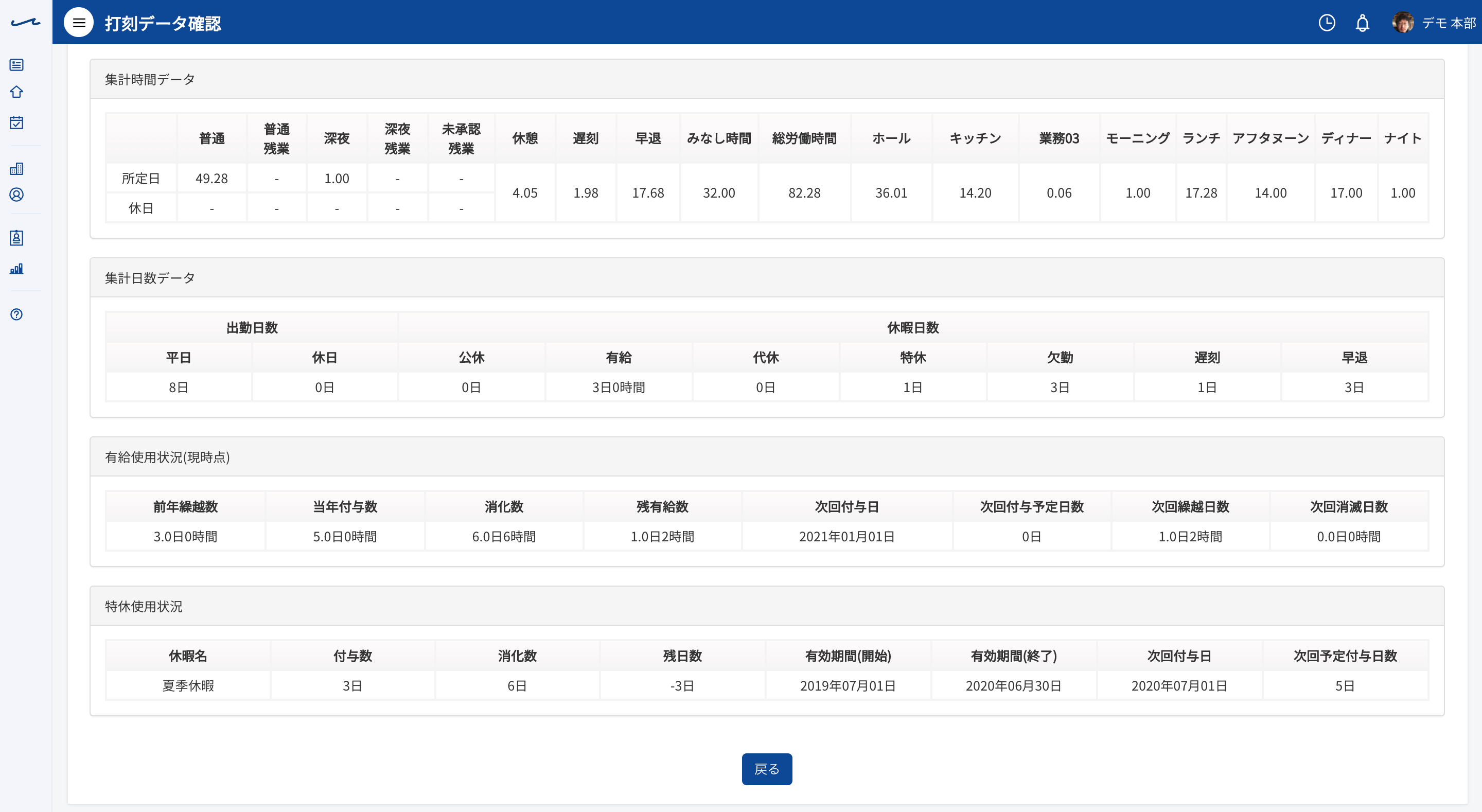Open the help question mark icon
1482x812 pixels.
(x=16, y=314)
